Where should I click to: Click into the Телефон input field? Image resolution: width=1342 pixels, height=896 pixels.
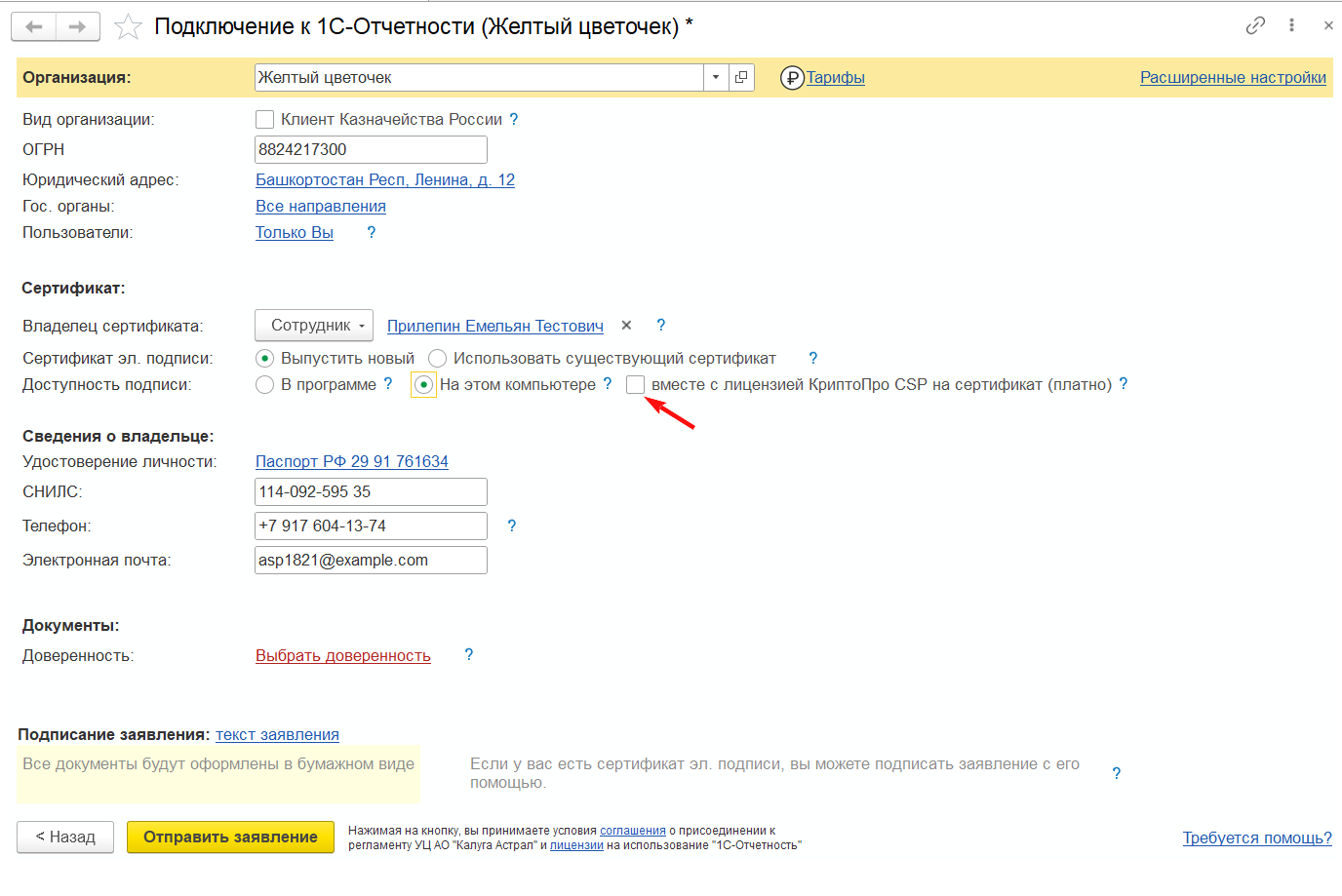tap(371, 526)
